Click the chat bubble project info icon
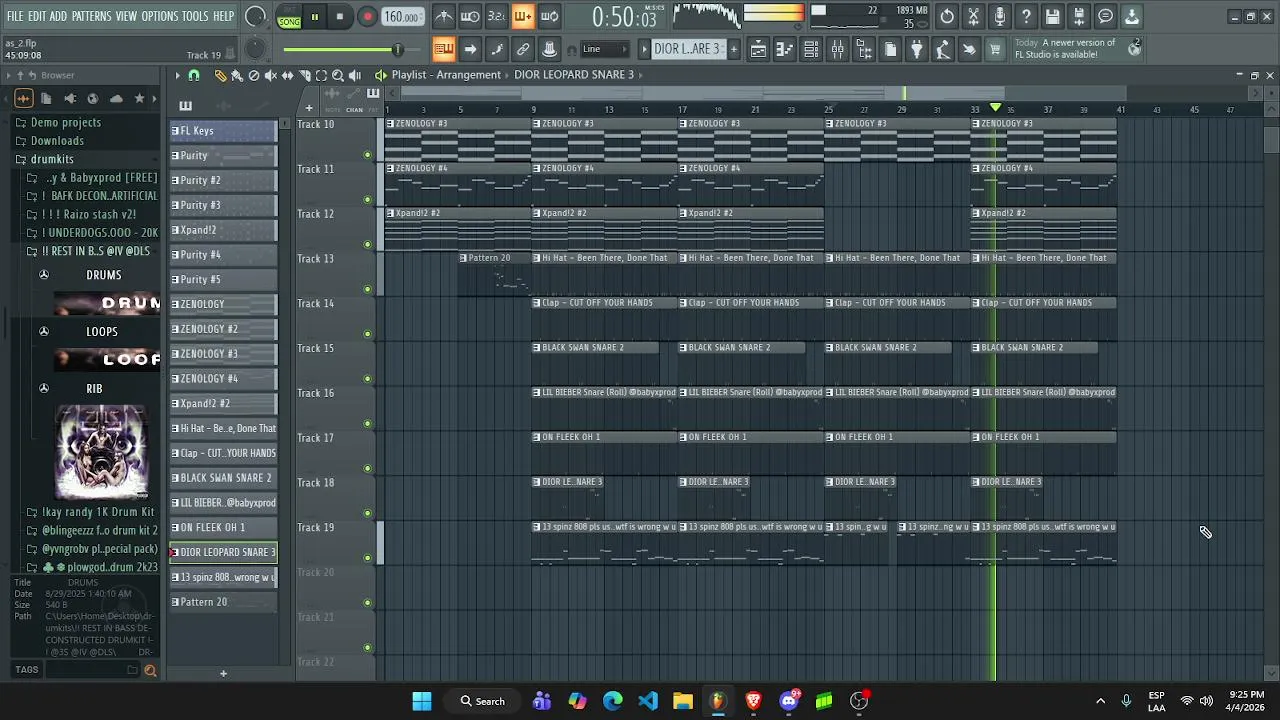The width and height of the screenshot is (1280, 720). coord(1105,16)
